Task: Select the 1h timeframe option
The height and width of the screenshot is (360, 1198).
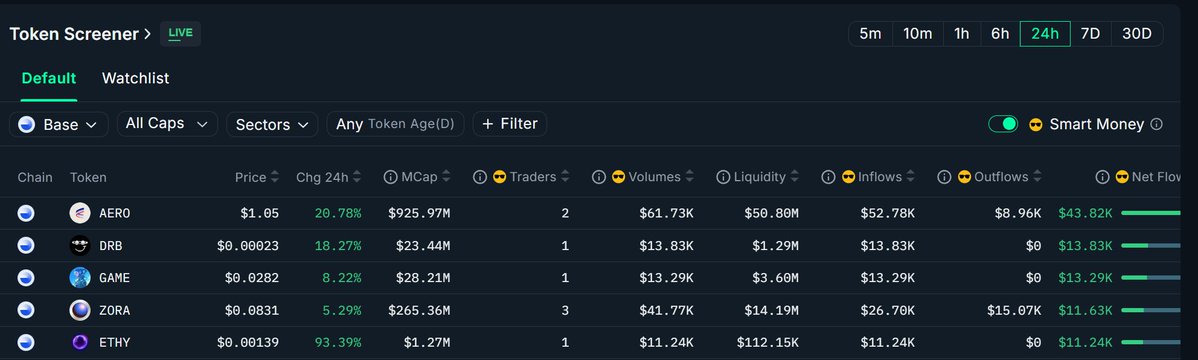Action: coord(962,34)
